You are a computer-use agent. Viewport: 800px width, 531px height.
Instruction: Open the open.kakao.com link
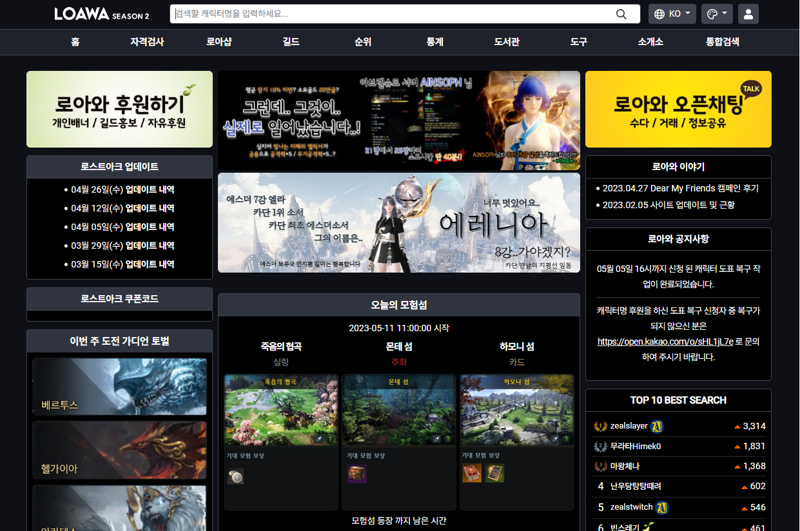[665, 342]
